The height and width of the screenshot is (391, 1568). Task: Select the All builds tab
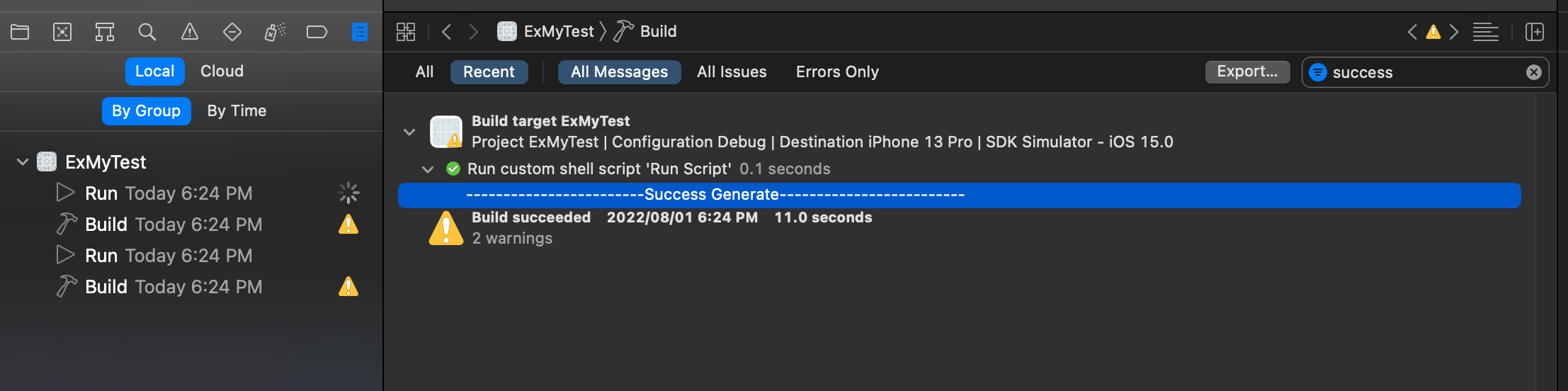tap(424, 72)
